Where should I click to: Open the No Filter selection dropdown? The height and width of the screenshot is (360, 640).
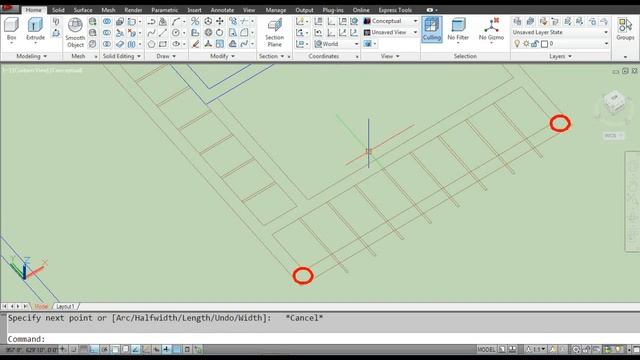point(458,30)
